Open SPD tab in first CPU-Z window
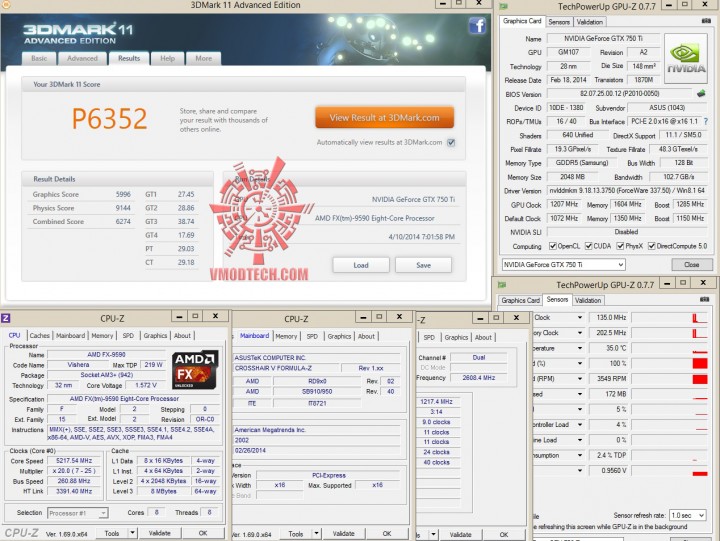The height and width of the screenshot is (541, 720). [x=128, y=336]
